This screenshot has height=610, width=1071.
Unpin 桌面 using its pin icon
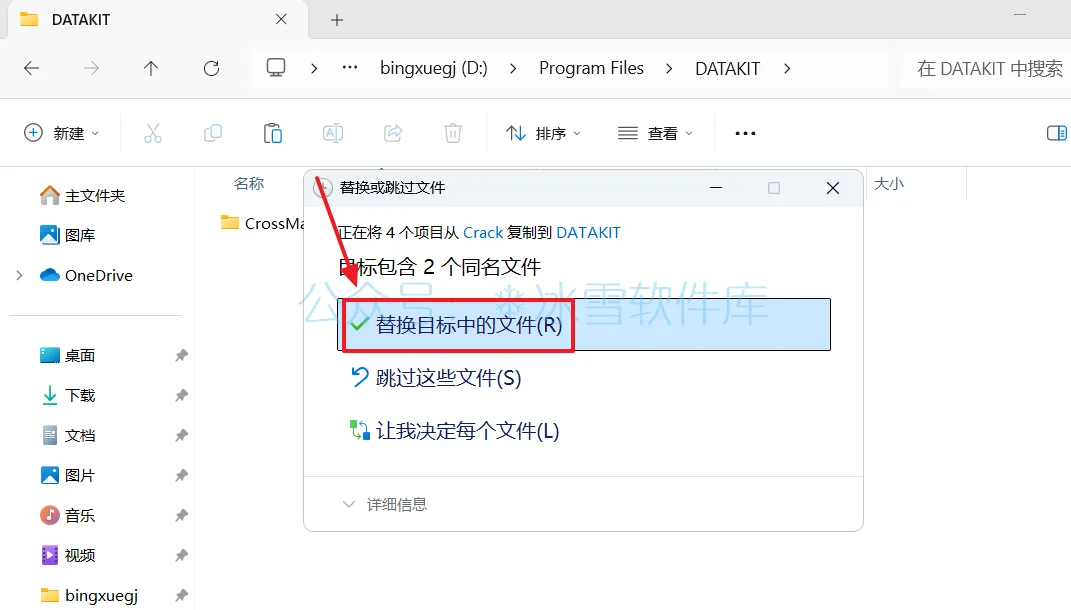181,355
